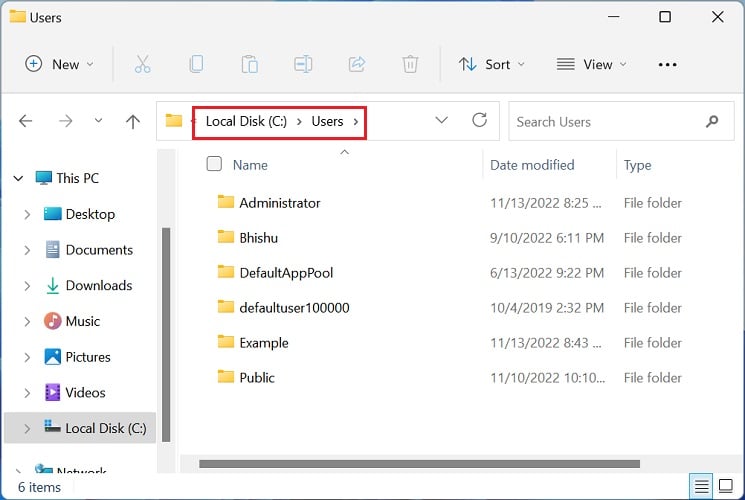This screenshot has width=745, height=500.
Task: Click Local Disk (C:) in breadcrumb
Action: [x=246, y=121]
